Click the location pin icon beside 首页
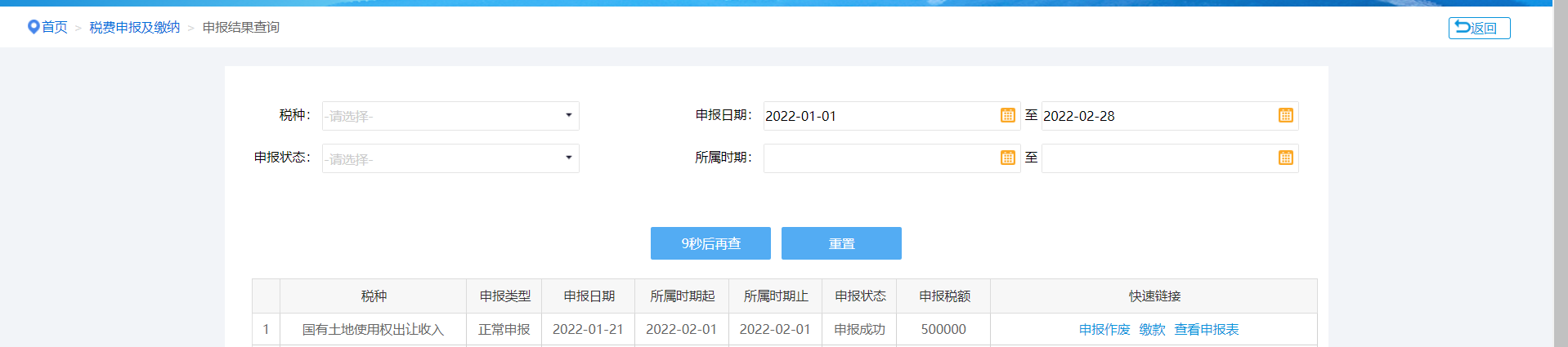Viewport: 1568px width, 347px height. pos(34,27)
